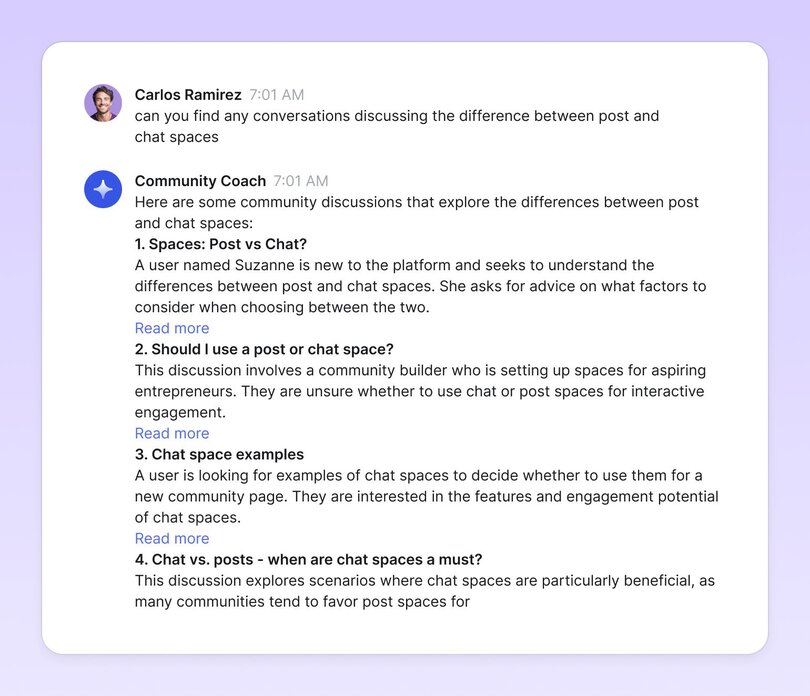Click the name Carlos Ramirez
Viewport: 810px width, 696px height.
(187, 95)
